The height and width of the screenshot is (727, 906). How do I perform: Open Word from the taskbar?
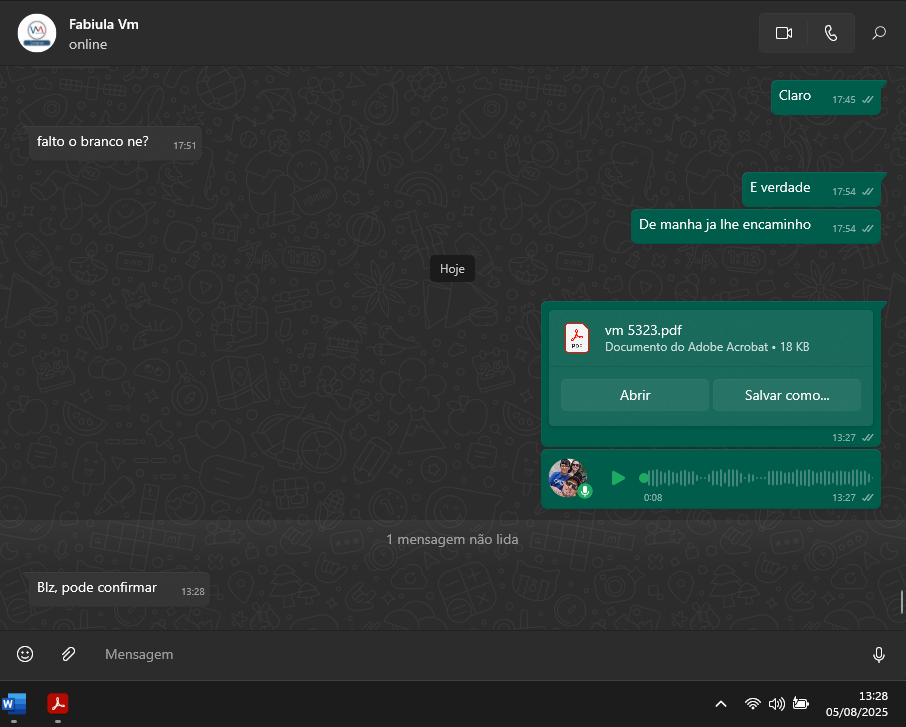14,703
